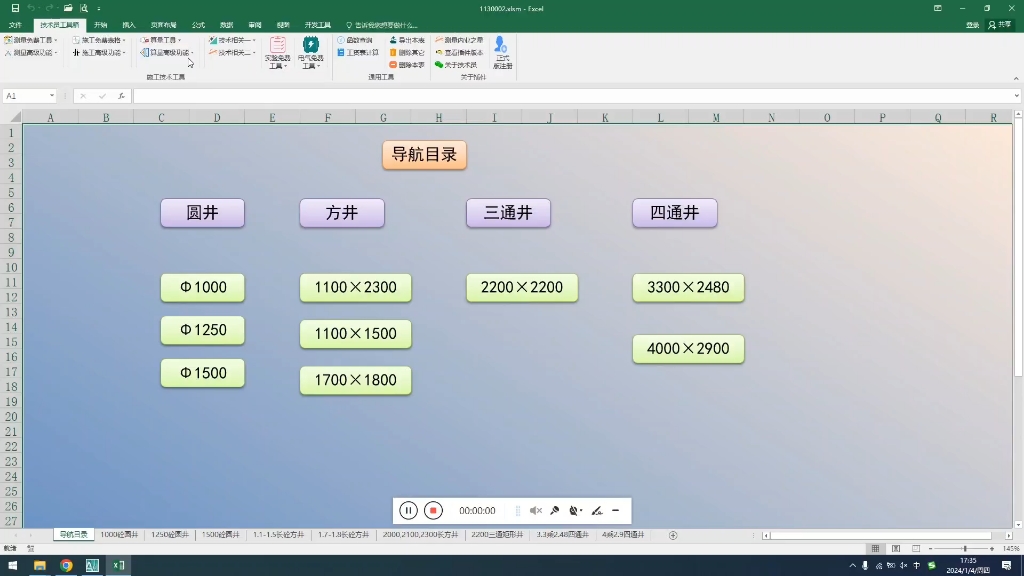Image resolution: width=1024 pixels, height=576 pixels.
Task: Open the 函数查询 tool
Action: pos(360,40)
